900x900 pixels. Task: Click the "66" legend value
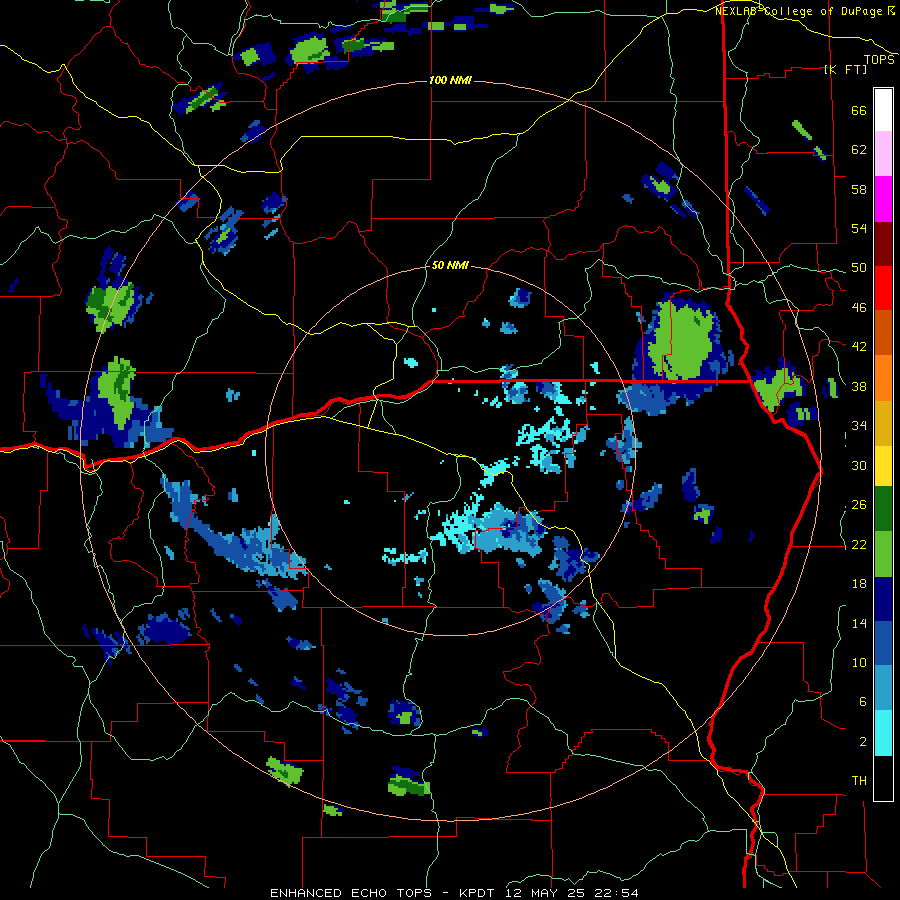[859, 110]
